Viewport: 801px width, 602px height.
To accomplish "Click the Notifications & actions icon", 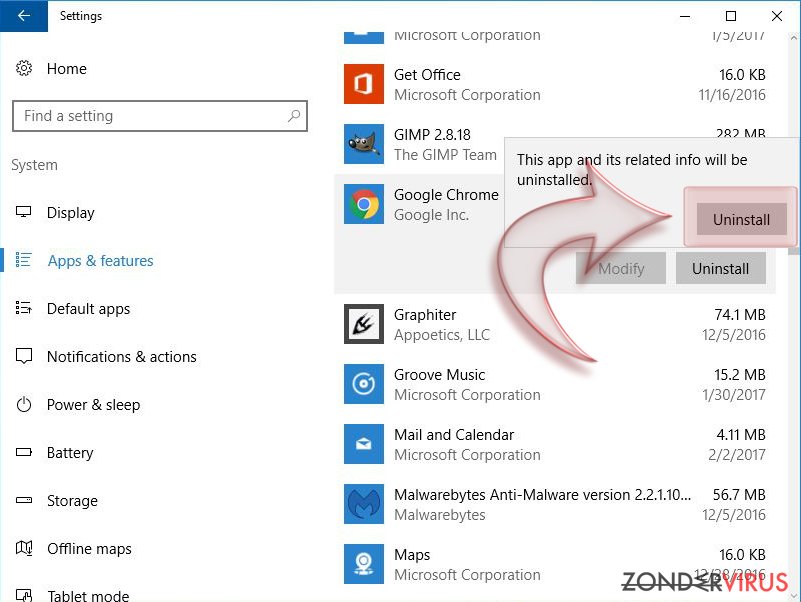I will 23,356.
